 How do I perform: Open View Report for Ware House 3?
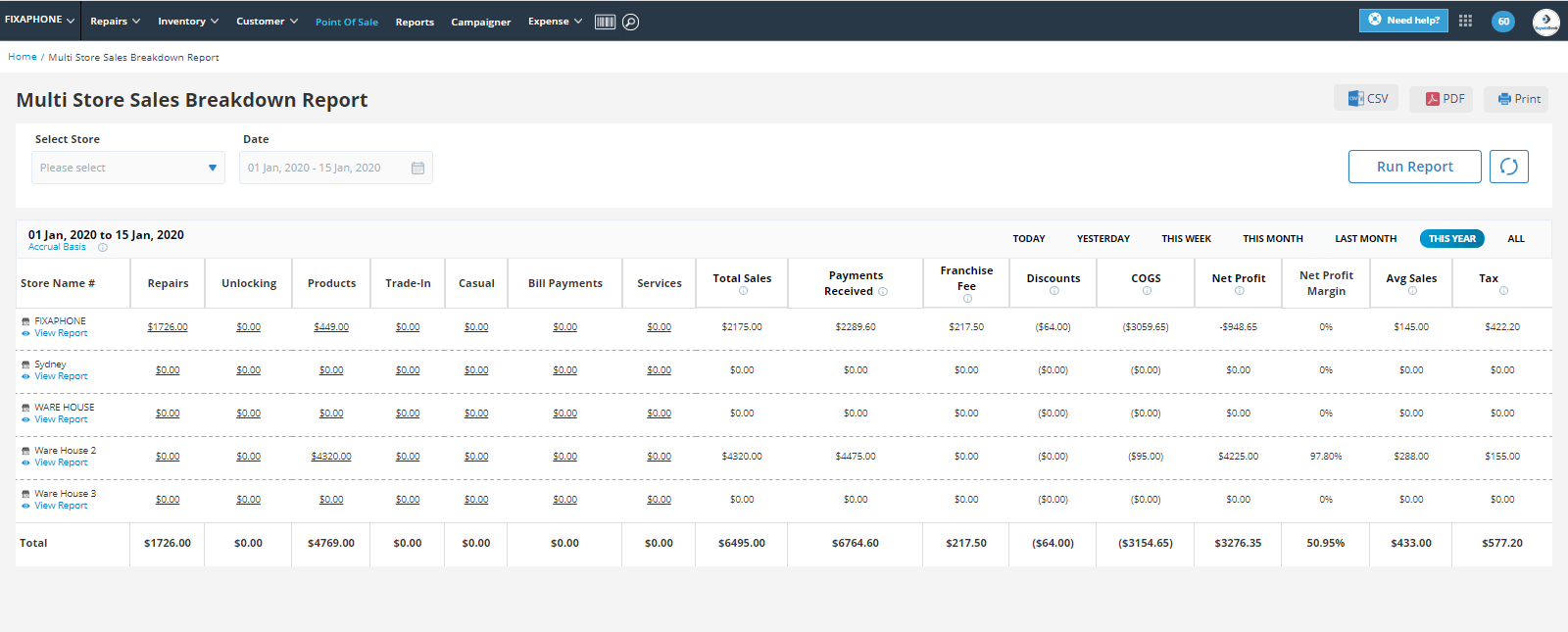pyautogui.click(x=61, y=506)
